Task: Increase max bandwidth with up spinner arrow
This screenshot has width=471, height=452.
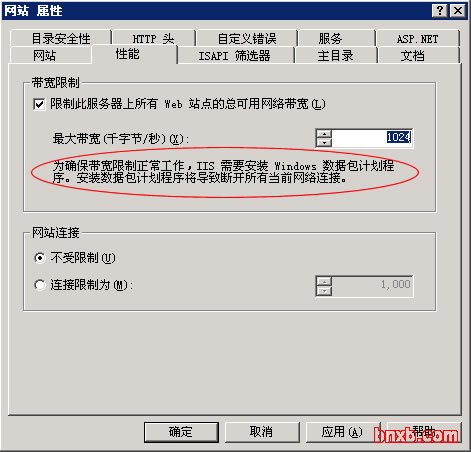Action: 324,134
